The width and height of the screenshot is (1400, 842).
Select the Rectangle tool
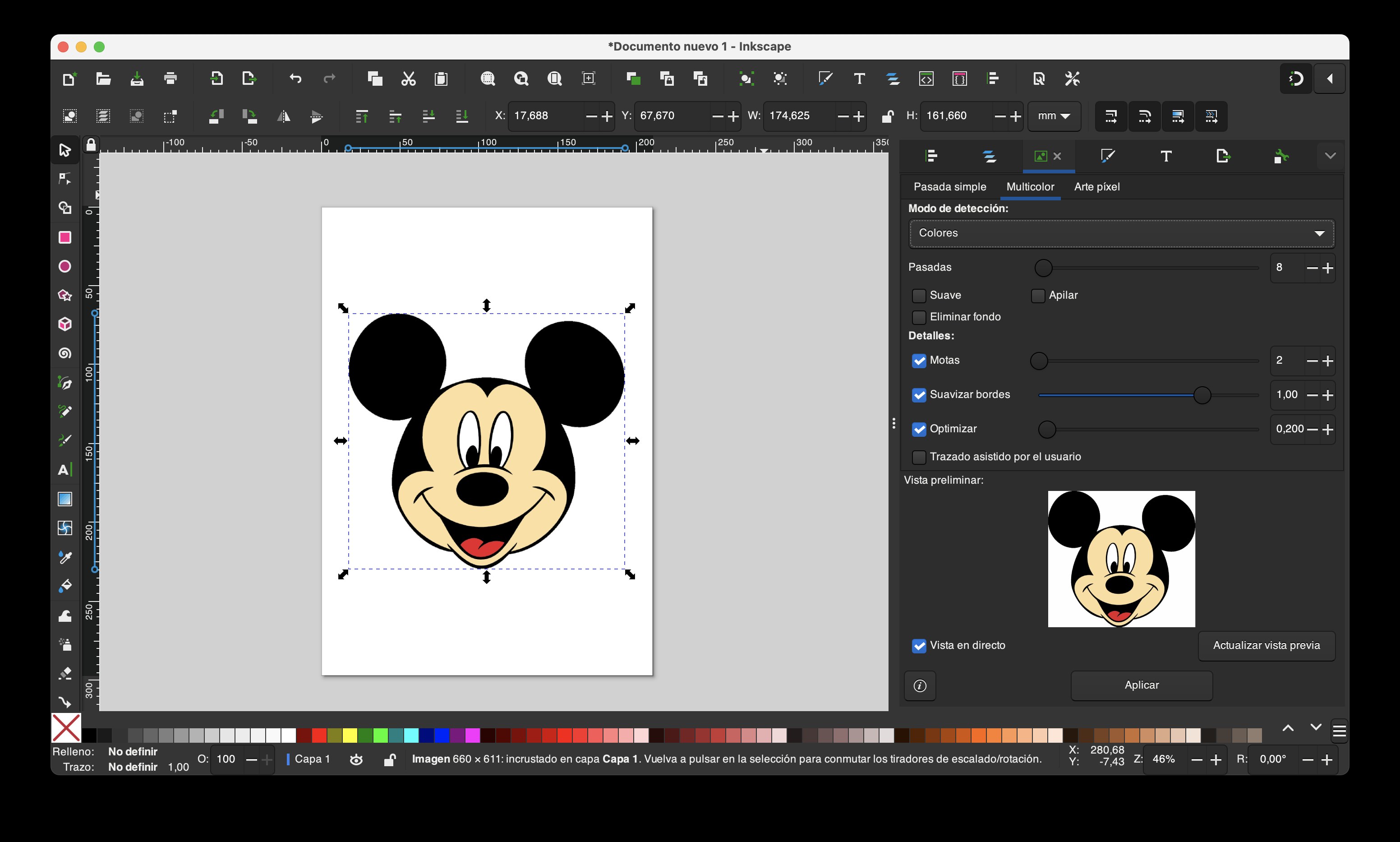click(64, 237)
